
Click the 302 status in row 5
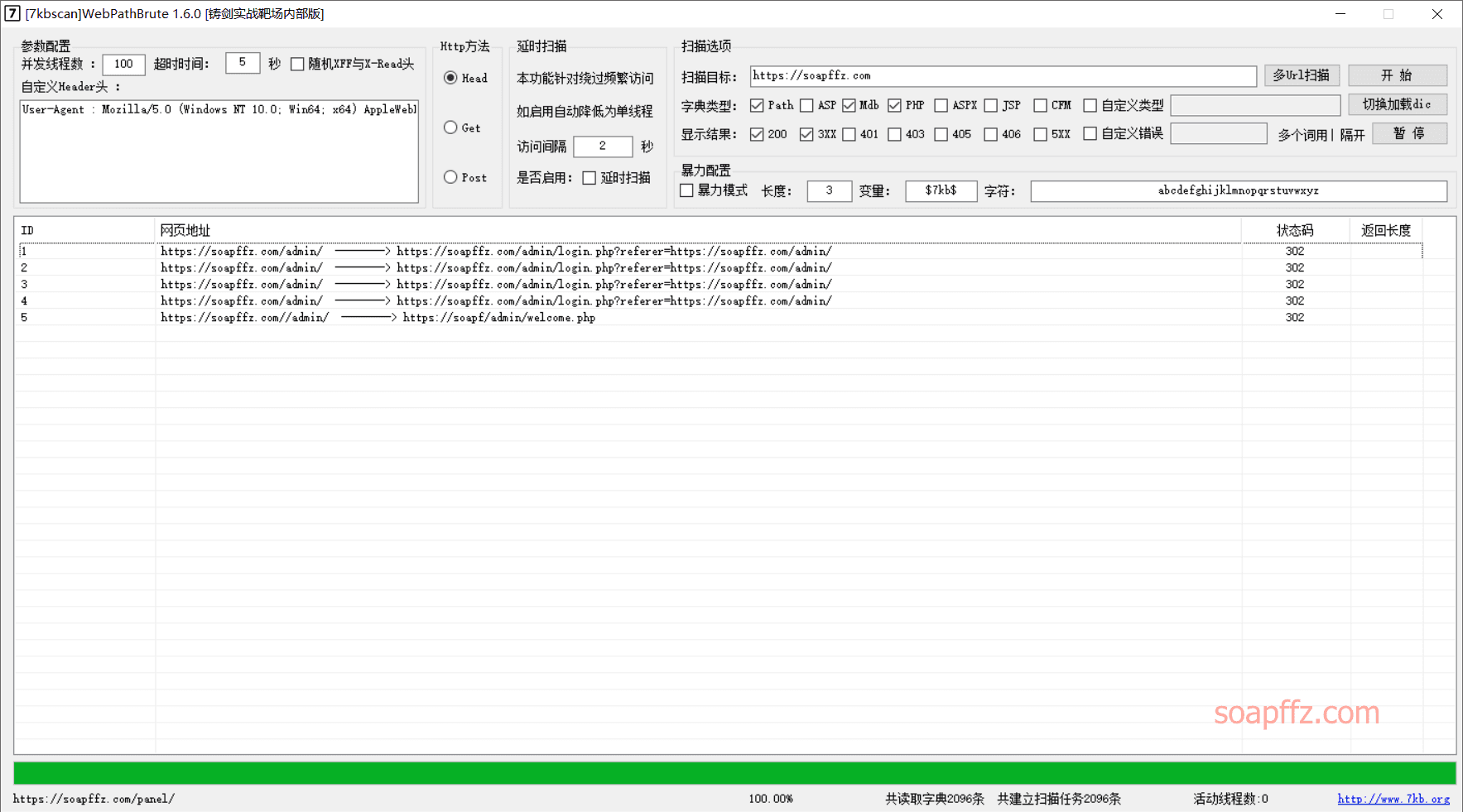(1295, 317)
